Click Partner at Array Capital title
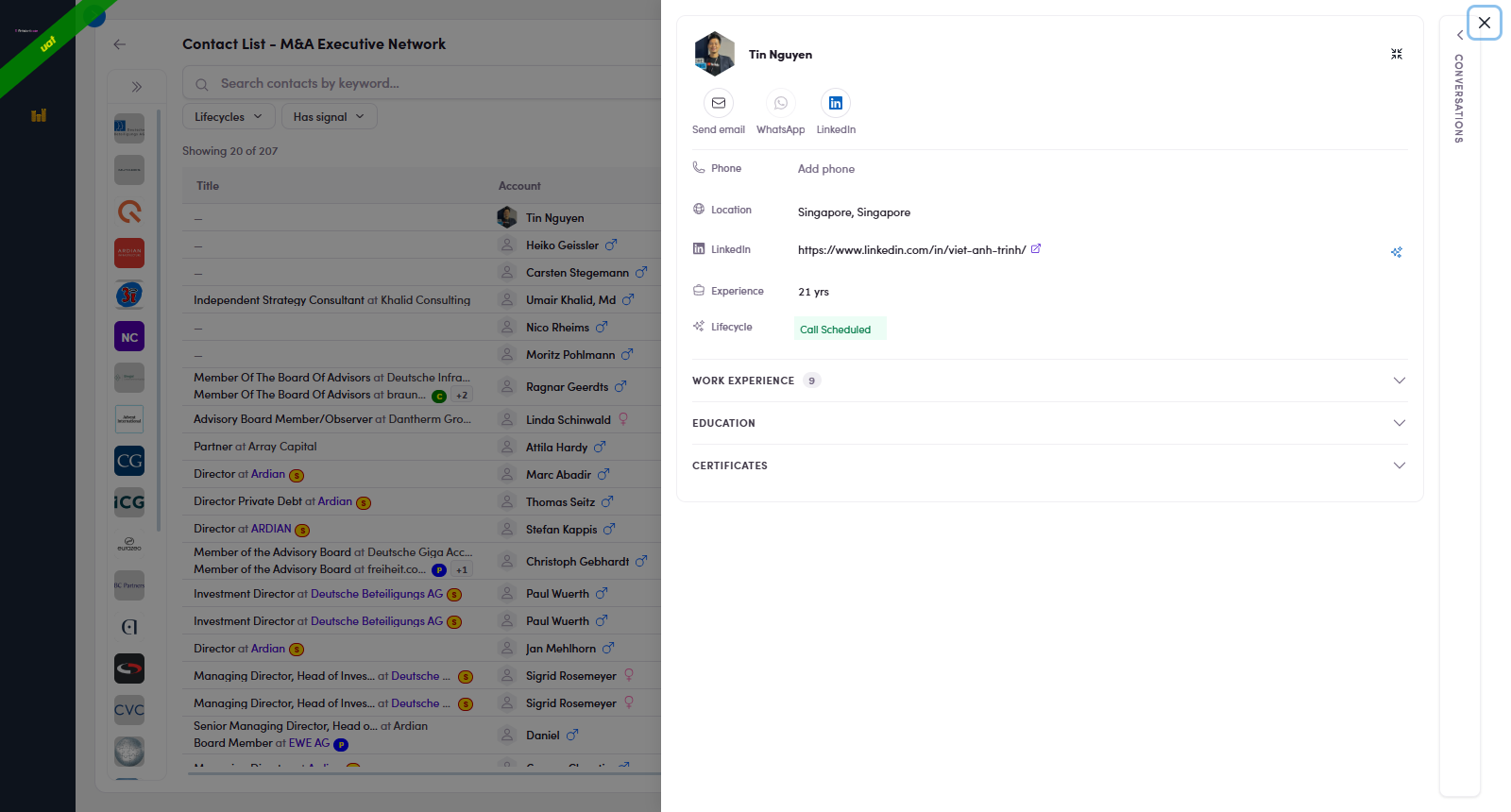This screenshot has width=1511, height=812. (x=255, y=447)
